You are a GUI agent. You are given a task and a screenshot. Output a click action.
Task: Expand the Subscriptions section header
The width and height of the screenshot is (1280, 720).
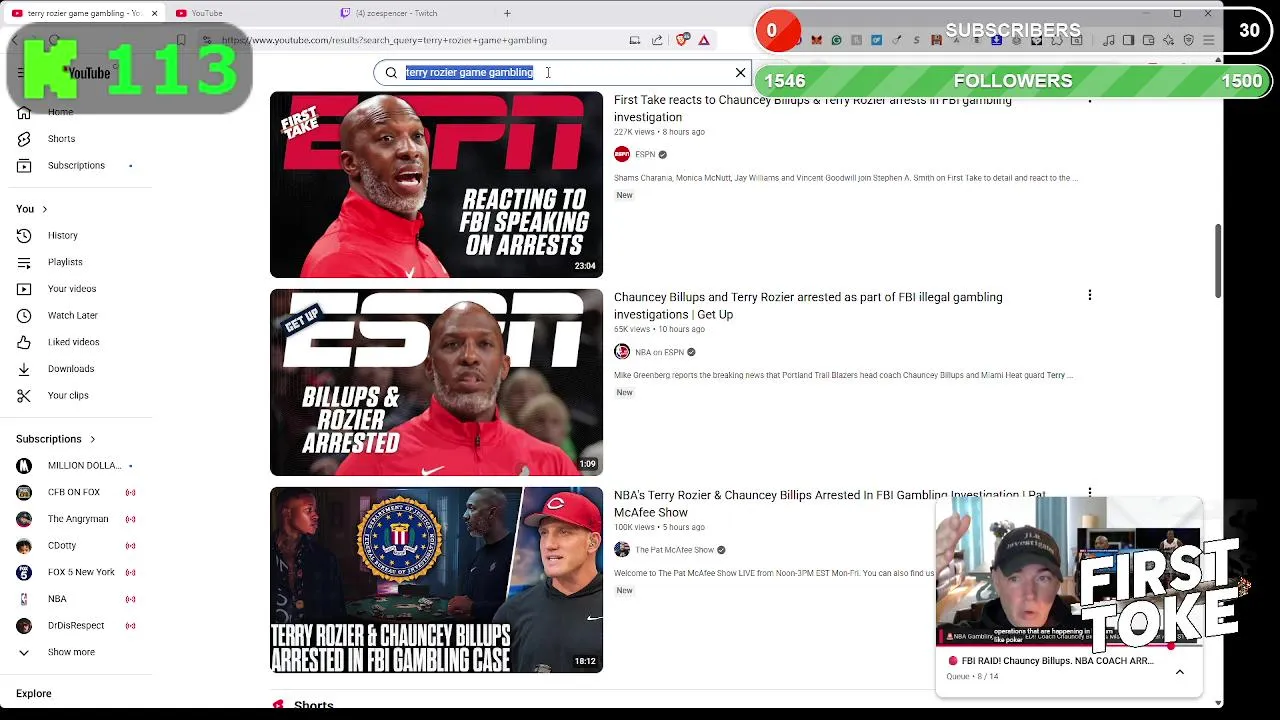56,439
